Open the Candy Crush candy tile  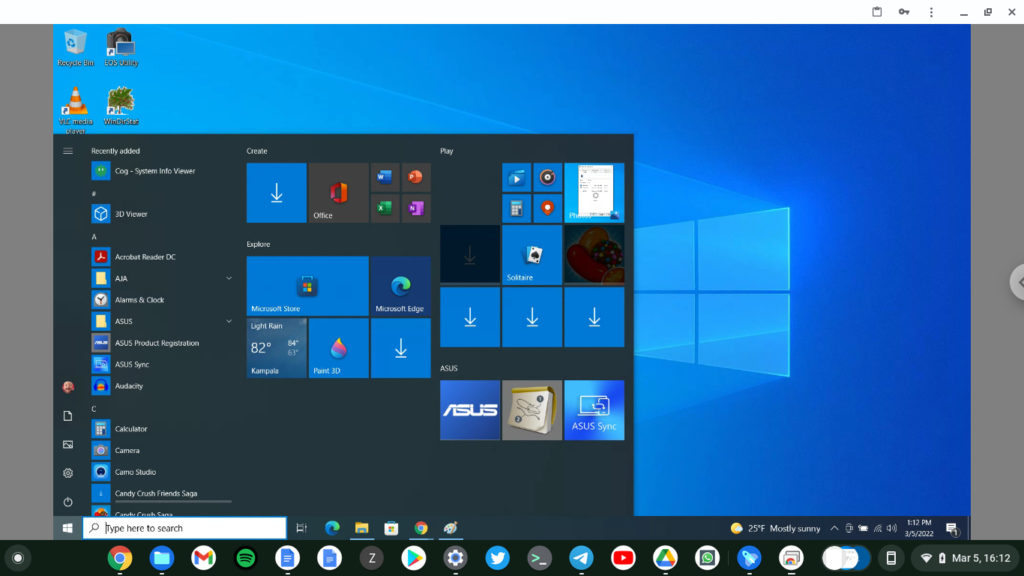594,255
